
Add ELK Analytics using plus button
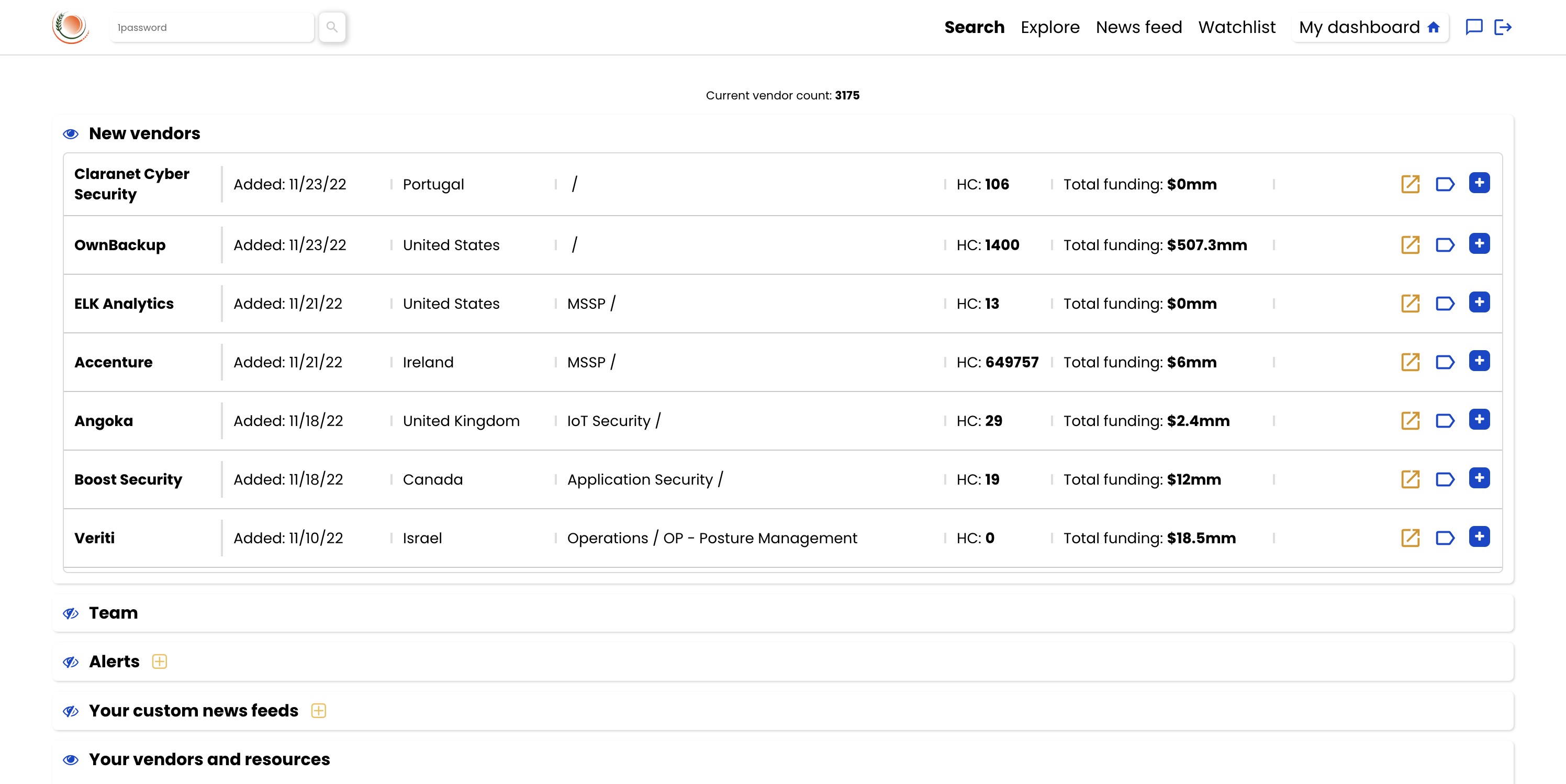tap(1479, 302)
